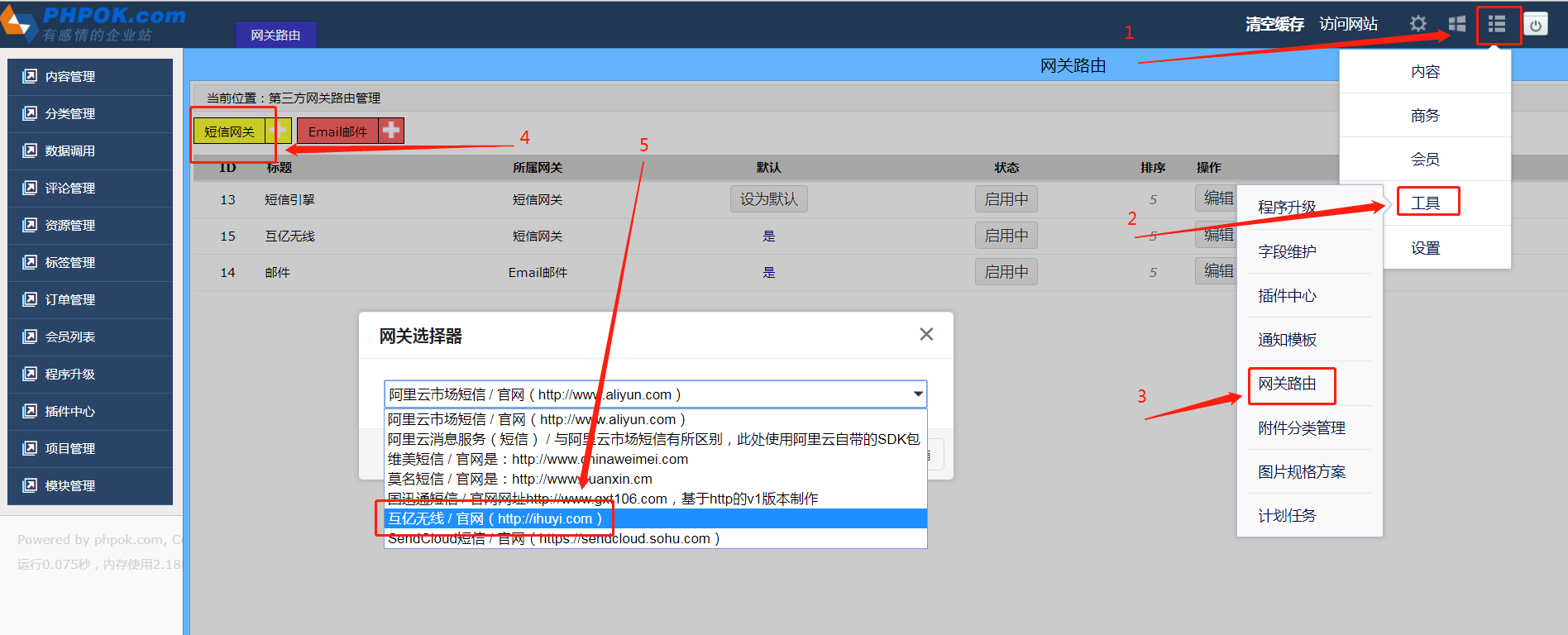Open 商务 in the top-right menu
The width and height of the screenshot is (1568, 635).
click(1425, 116)
